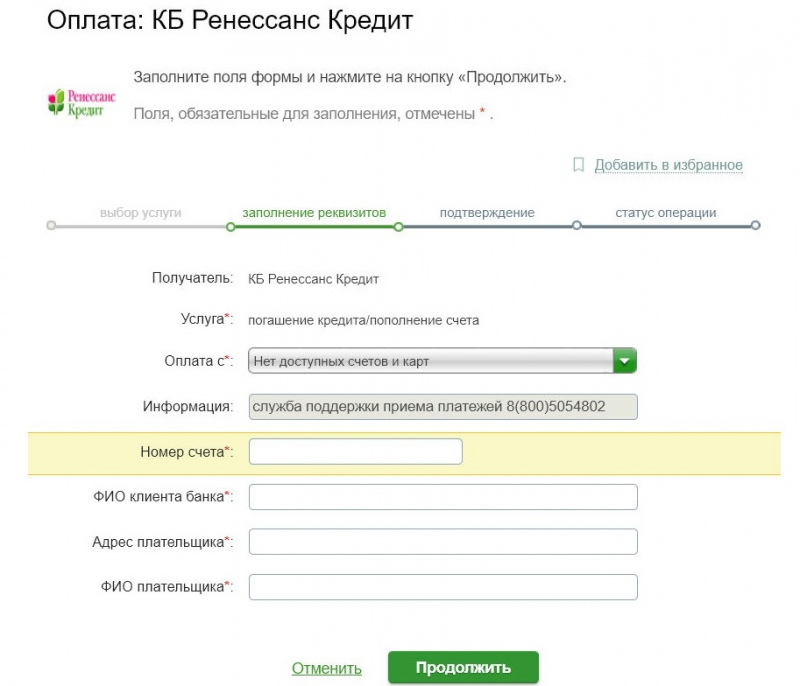
Task: Click the Информация label
Action: (x=188, y=406)
